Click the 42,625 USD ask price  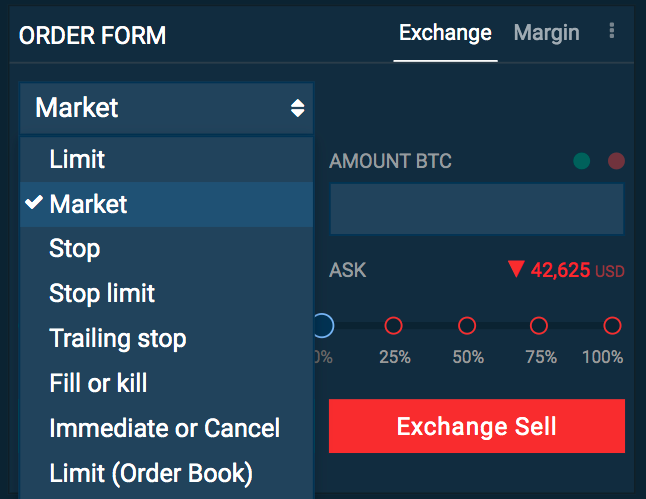[578, 271]
